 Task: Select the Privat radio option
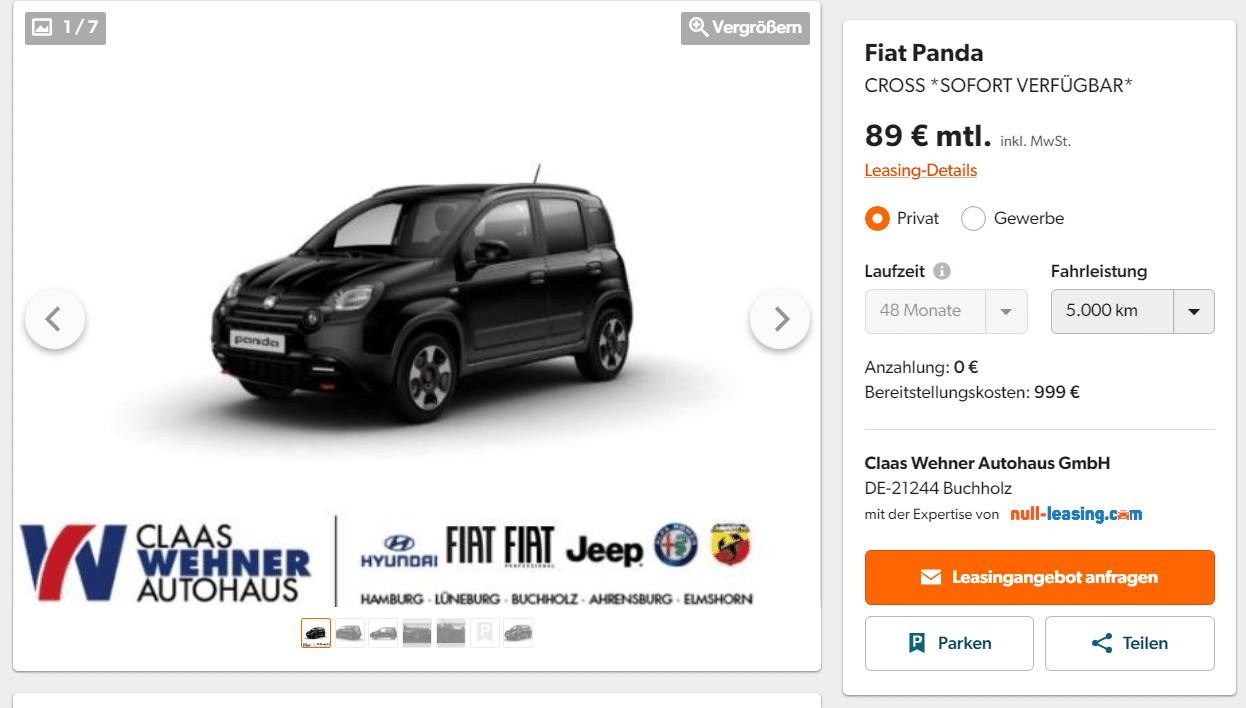click(877, 218)
